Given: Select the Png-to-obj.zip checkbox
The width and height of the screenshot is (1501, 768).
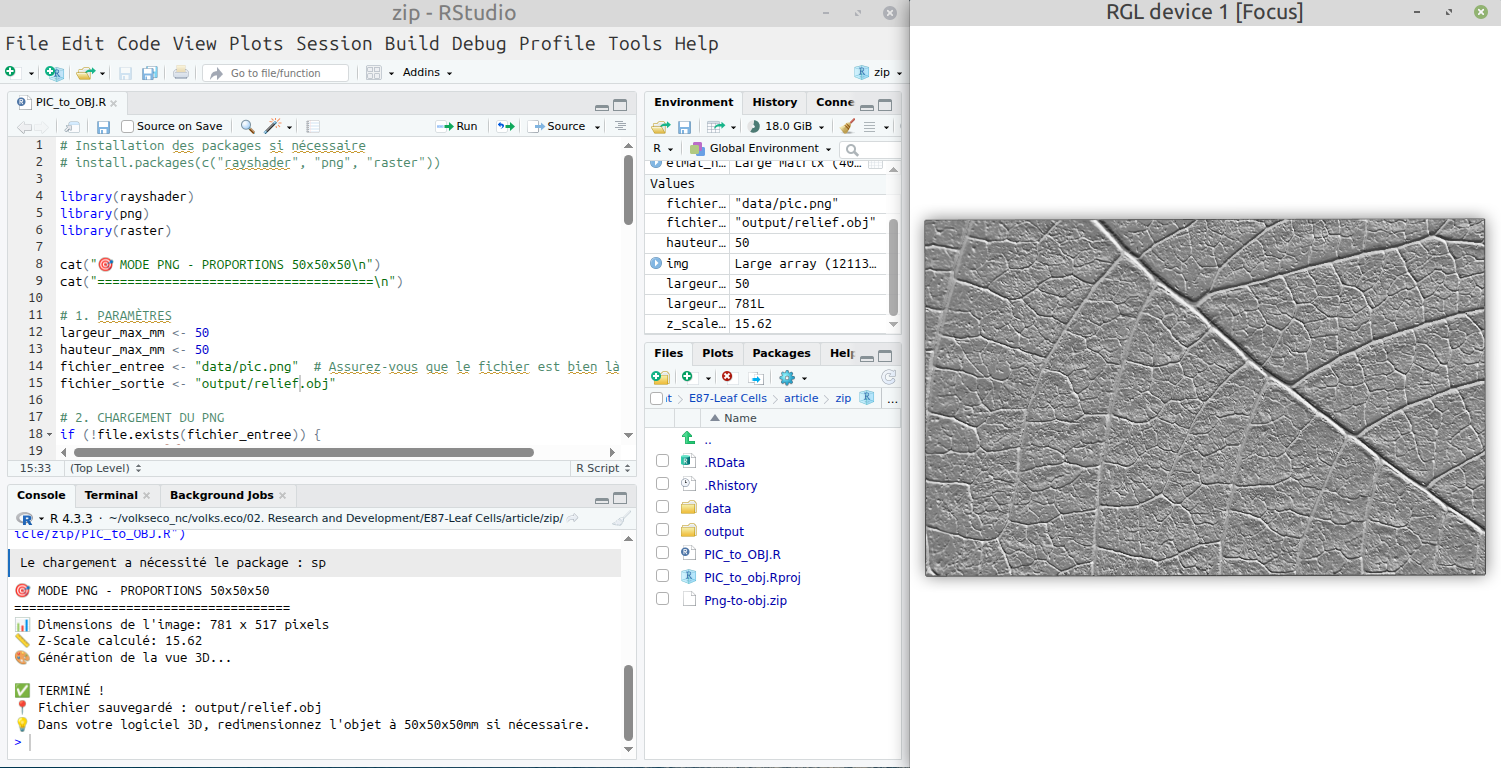Looking at the screenshot, I should pos(662,599).
